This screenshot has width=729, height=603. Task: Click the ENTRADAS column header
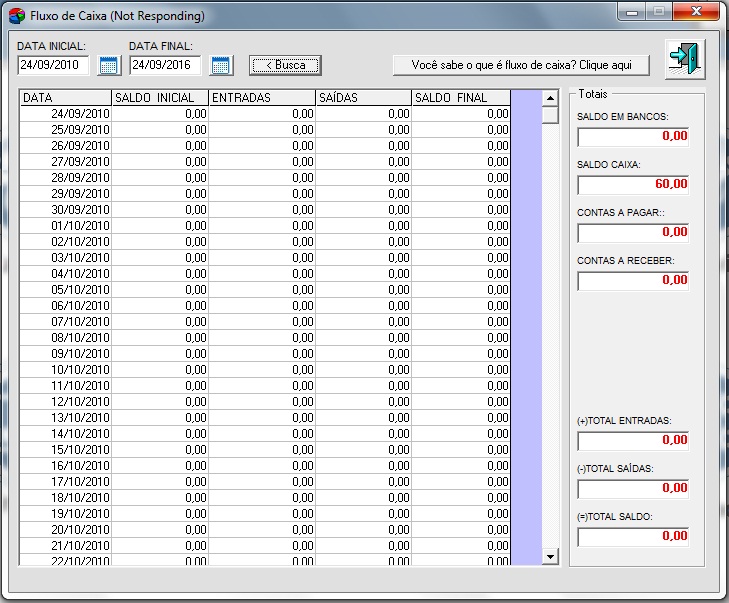262,98
